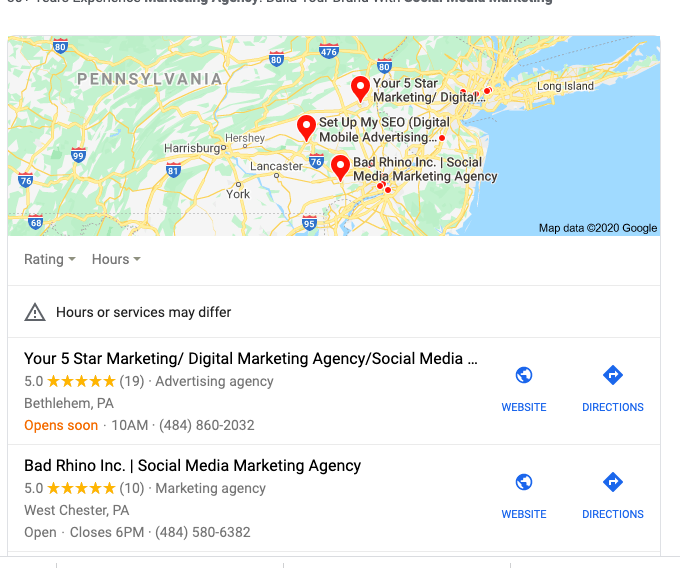This screenshot has width=680, height=568.
Task: Click DIRECTIONS label under Bad Rhino Inc.
Action: tap(613, 514)
